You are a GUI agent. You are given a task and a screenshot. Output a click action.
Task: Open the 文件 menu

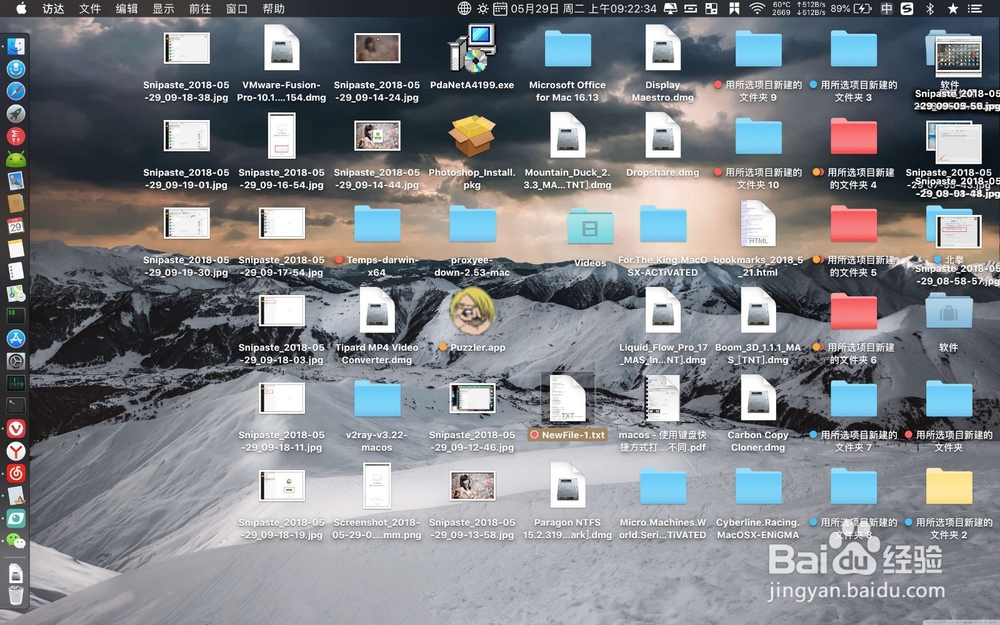coord(90,10)
